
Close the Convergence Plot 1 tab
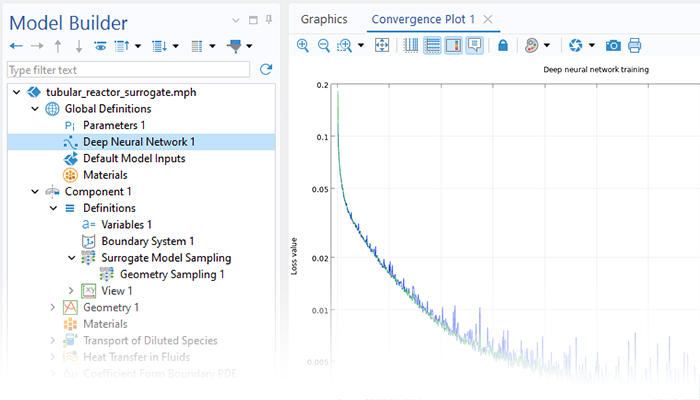pyautogui.click(x=488, y=20)
